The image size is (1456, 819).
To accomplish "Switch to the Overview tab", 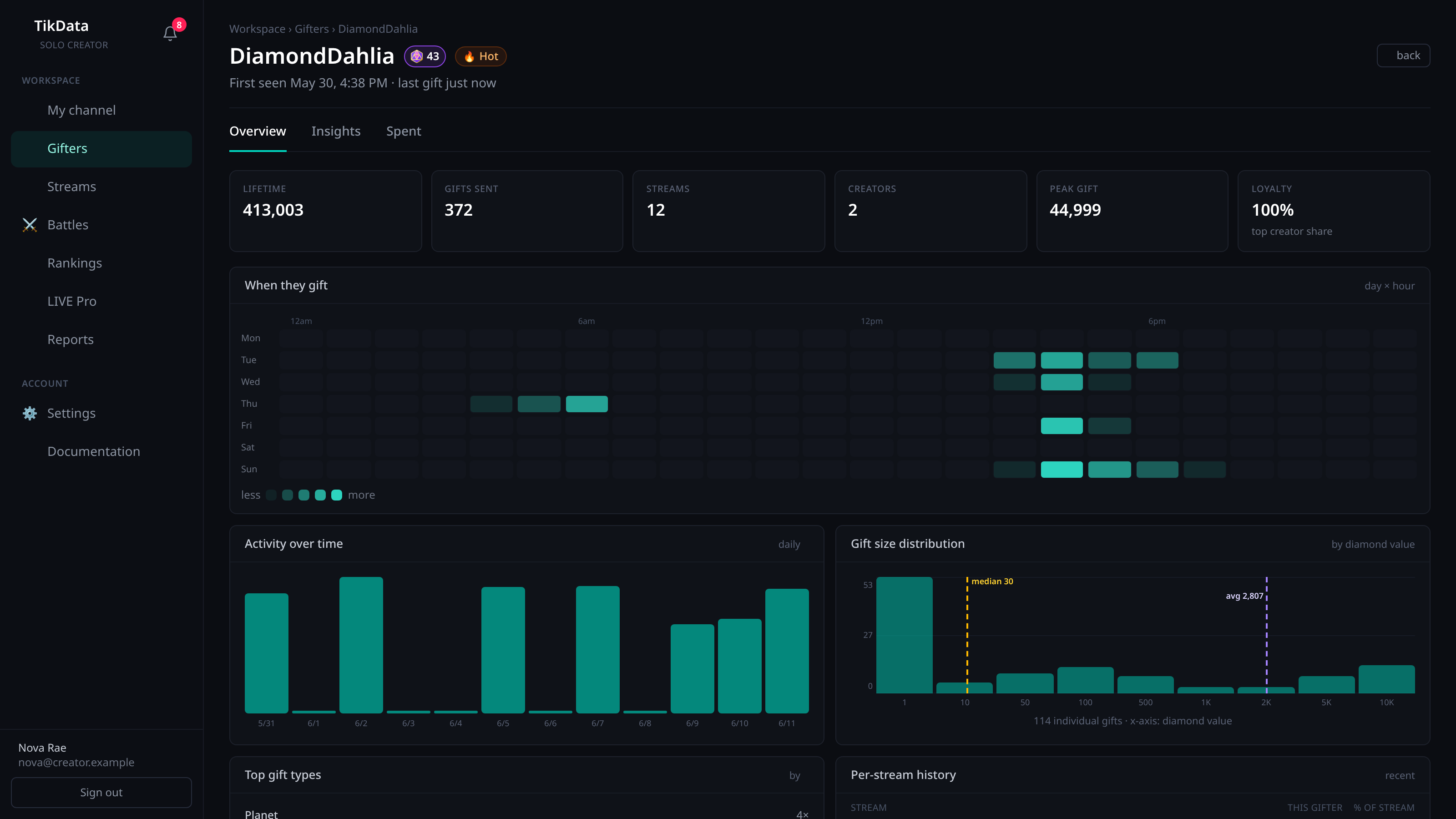I will click(x=258, y=131).
